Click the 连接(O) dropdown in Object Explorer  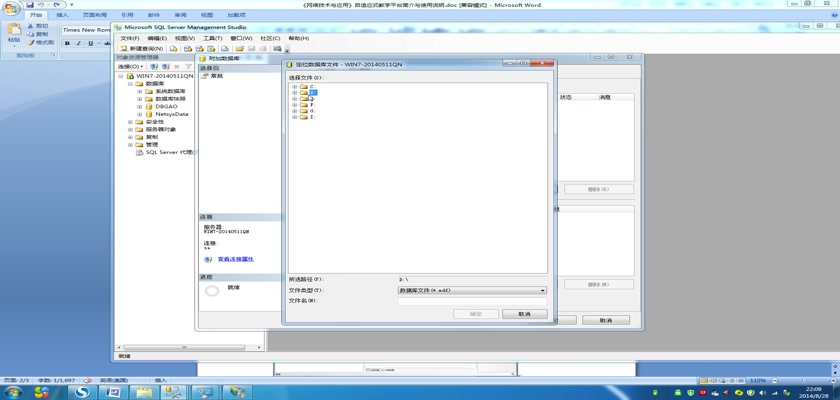tap(130, 66)
